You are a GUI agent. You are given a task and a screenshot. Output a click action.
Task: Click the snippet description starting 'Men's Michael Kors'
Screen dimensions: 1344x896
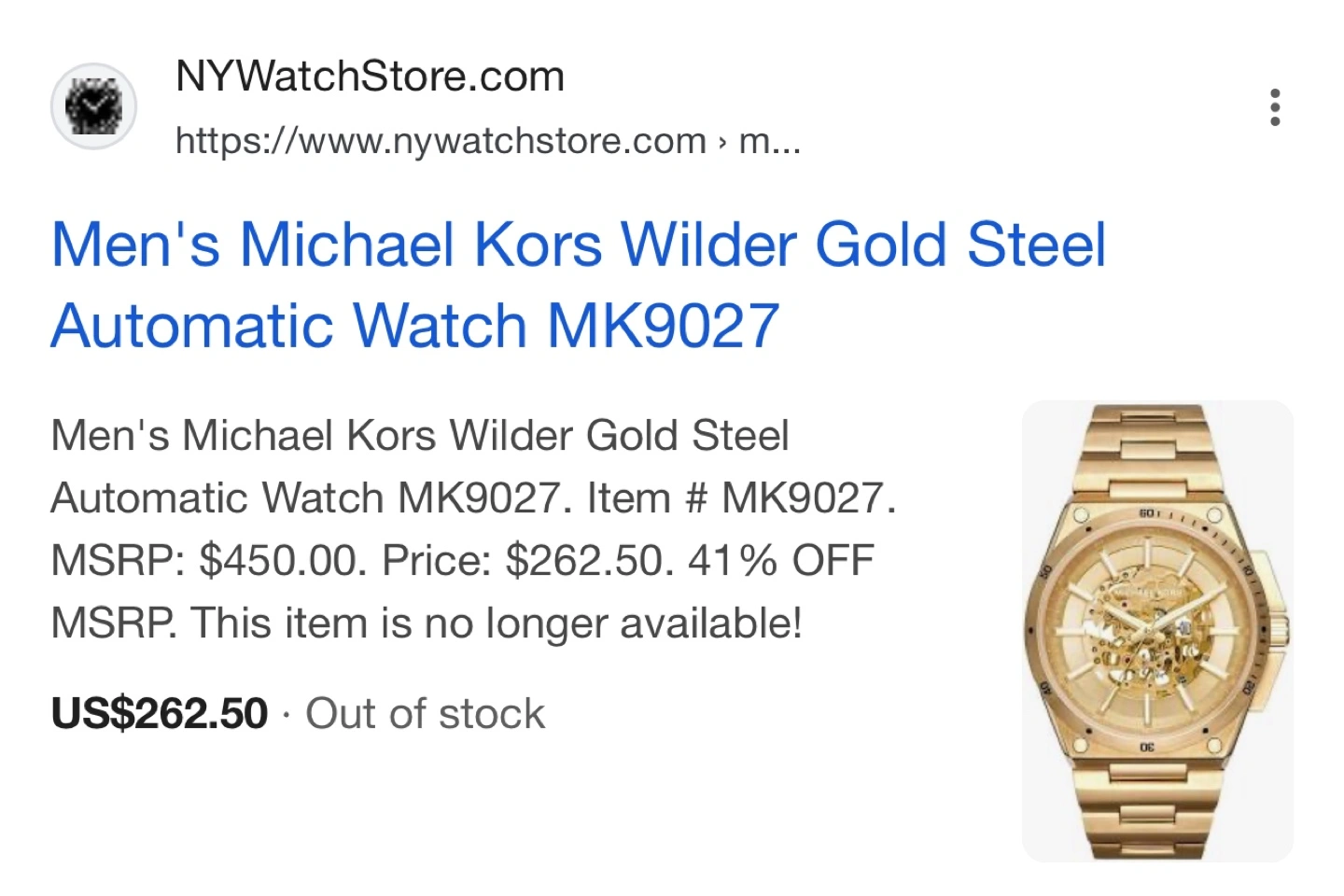click(x=473, y=529)
